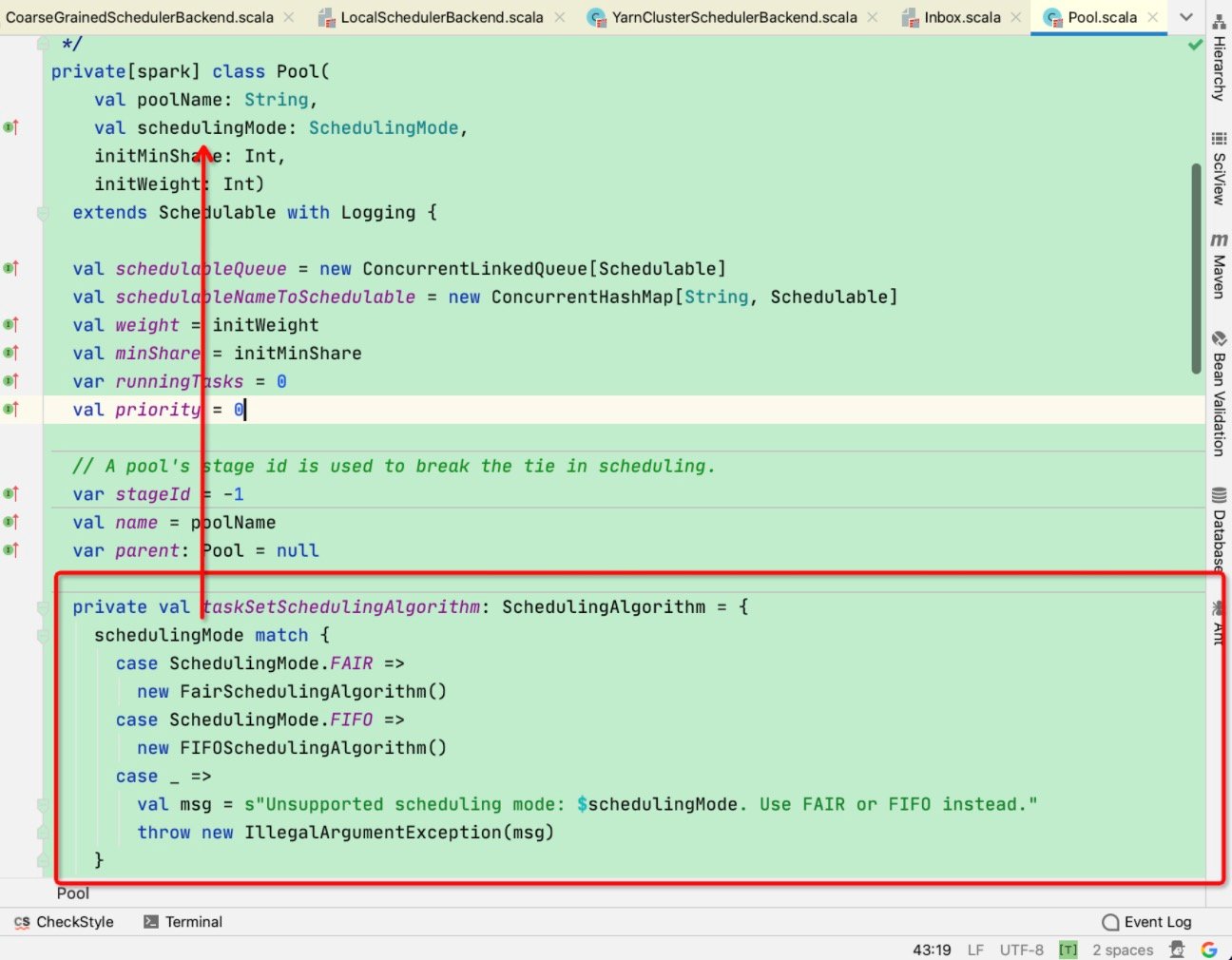
Task: Collapse fold marker at 'schedulingMode match' line
Action: tap(43, 635)
